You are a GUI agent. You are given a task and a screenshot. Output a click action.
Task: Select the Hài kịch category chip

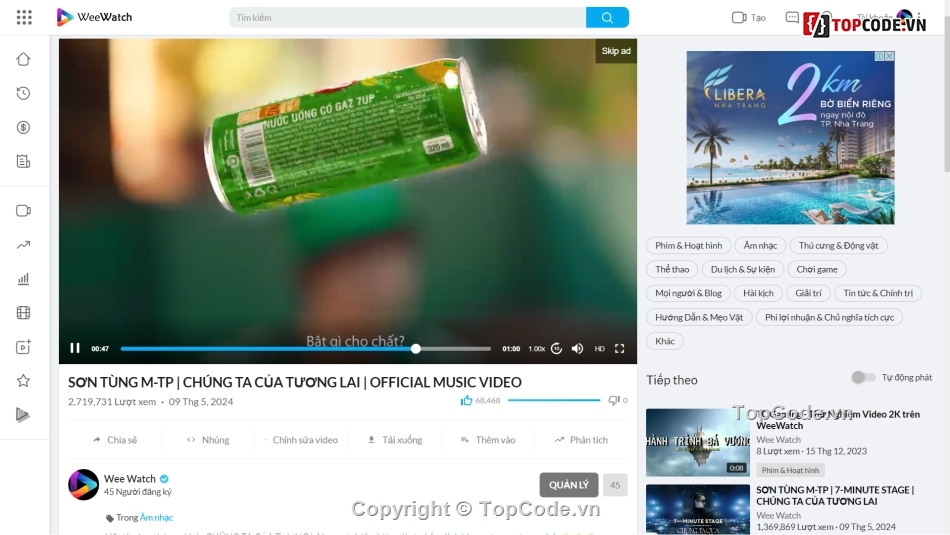pos(759,293)
